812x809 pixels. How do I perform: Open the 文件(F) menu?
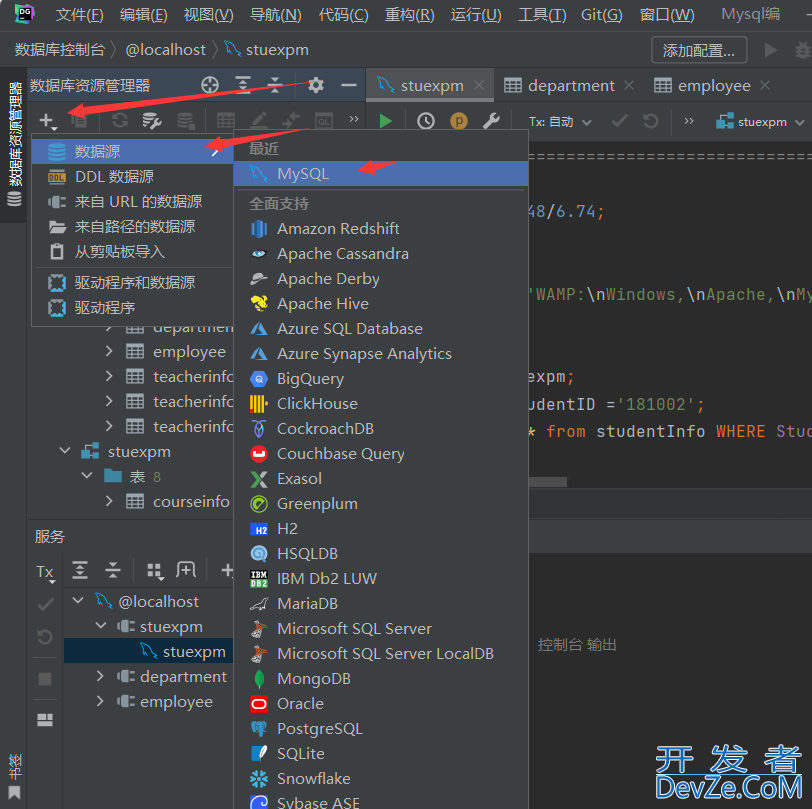click(x=79, y=15)
